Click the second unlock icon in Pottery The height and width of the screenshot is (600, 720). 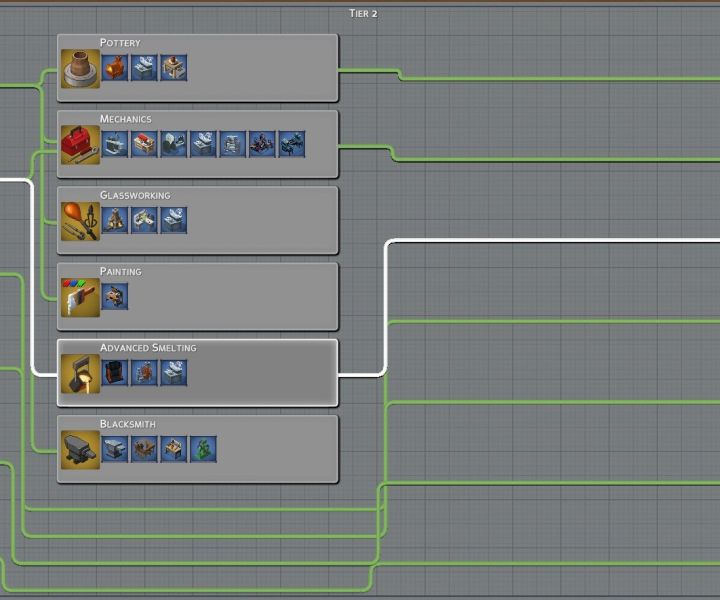144,68
